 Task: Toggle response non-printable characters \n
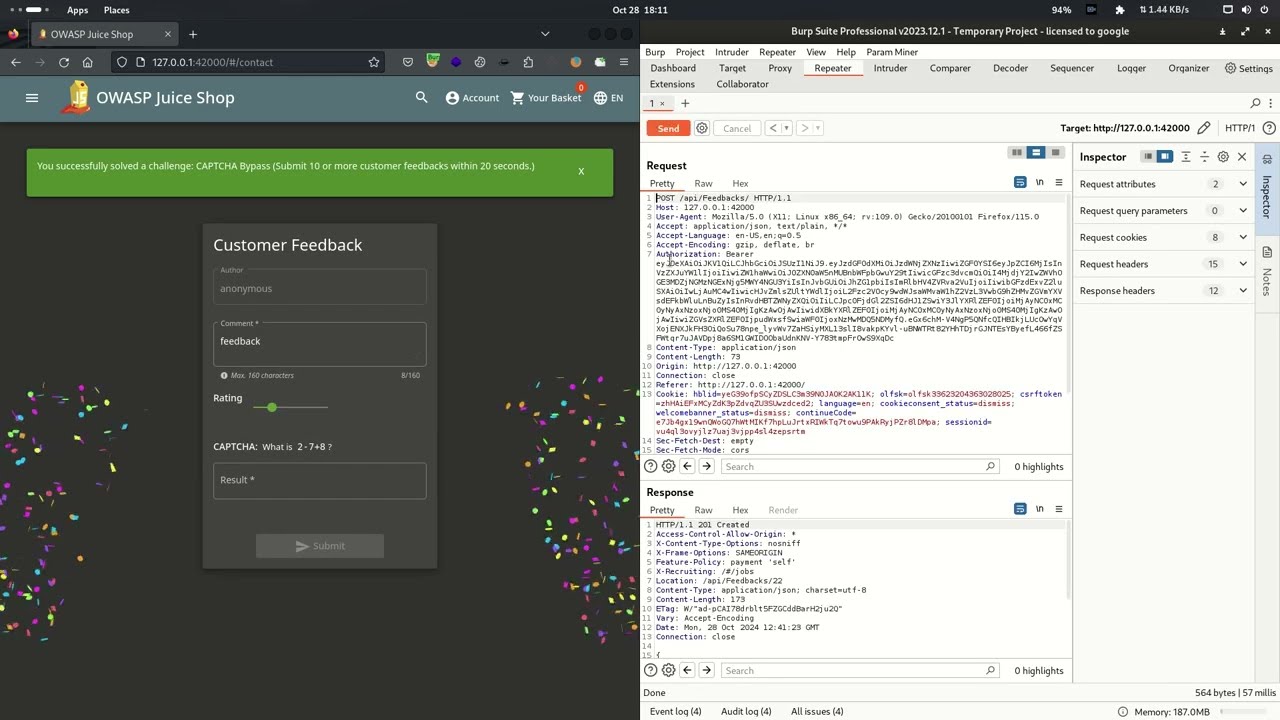pyautogui.click(x=1040, y=509)
